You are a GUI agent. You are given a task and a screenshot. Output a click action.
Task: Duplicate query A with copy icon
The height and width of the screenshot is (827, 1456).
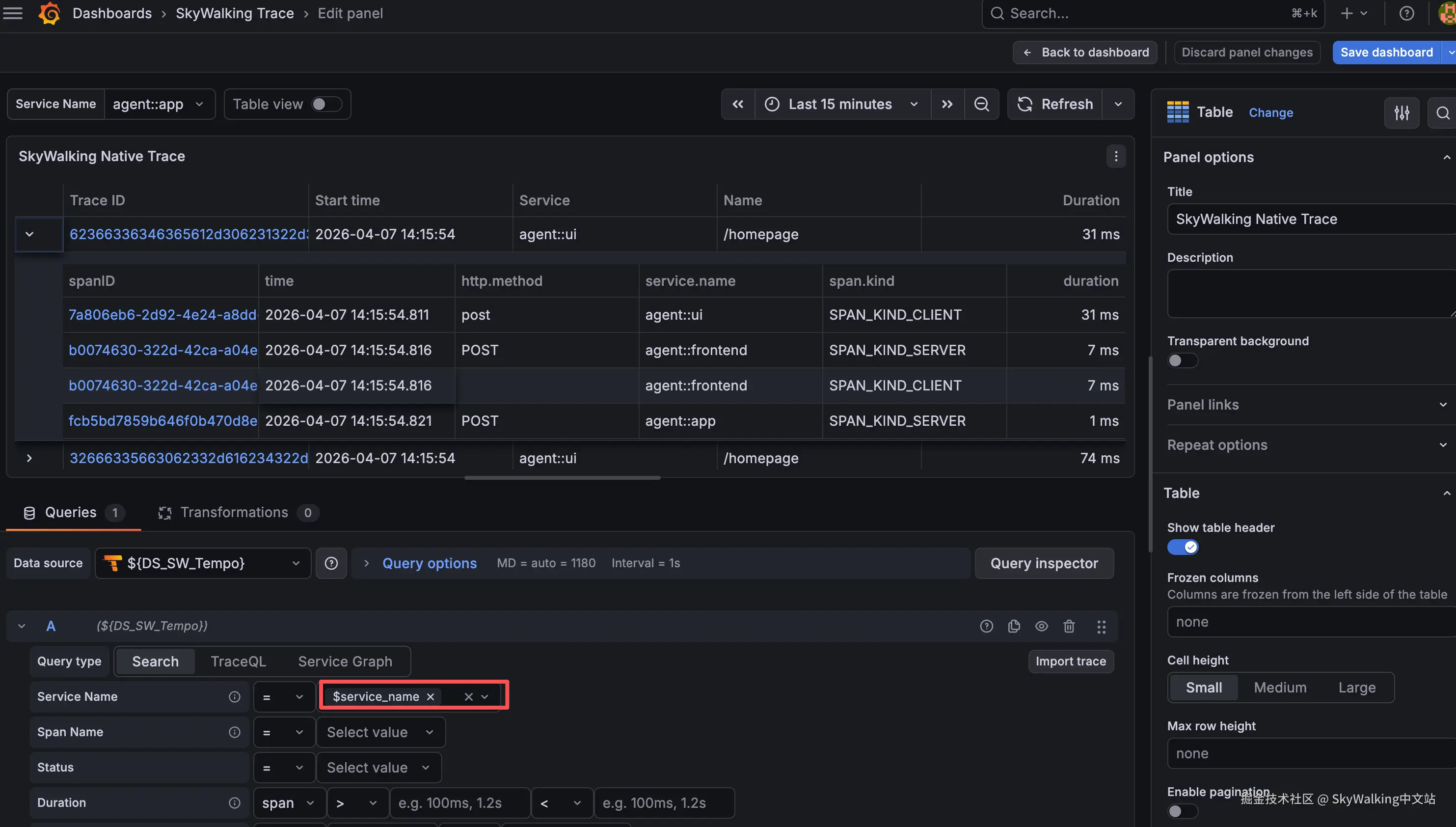pos(1014,626)
